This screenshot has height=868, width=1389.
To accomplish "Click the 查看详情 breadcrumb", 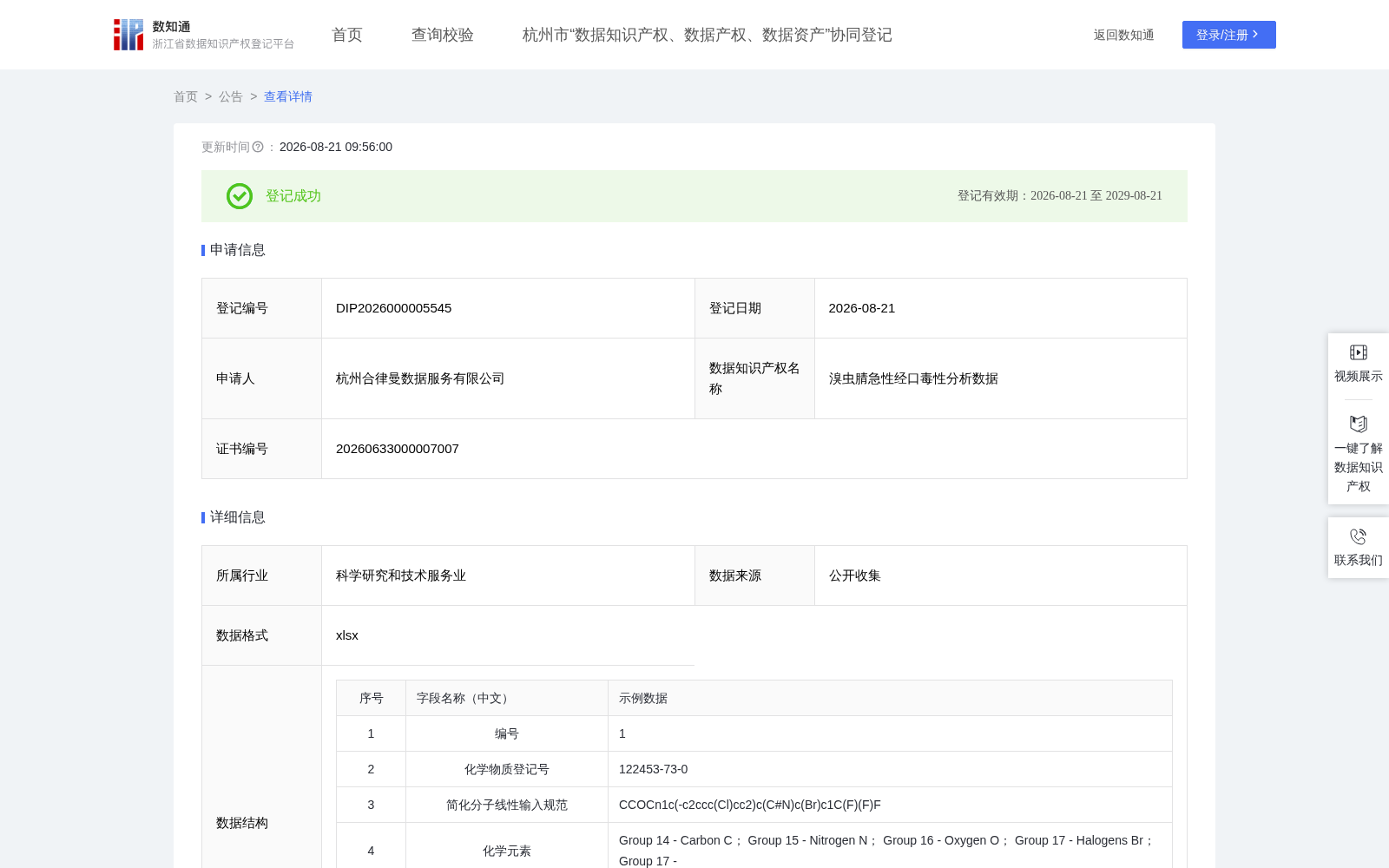I will point(288,96).
